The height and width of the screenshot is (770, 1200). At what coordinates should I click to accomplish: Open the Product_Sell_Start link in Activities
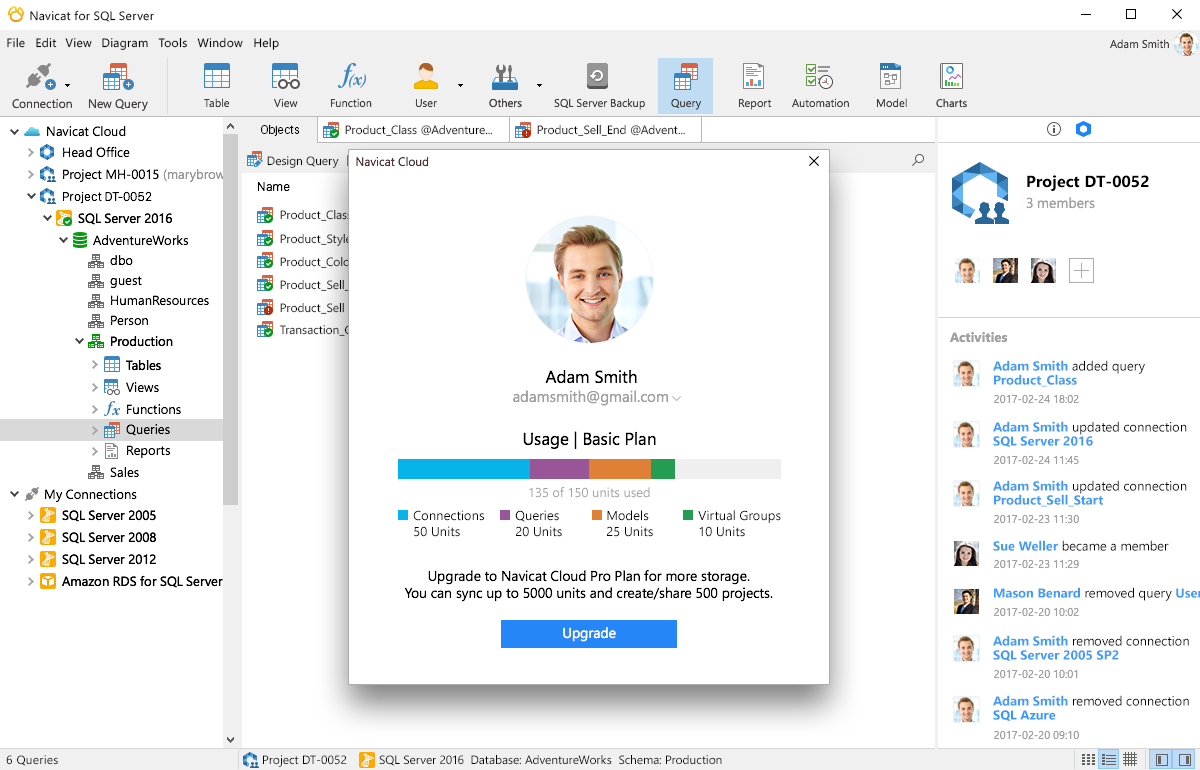[x=1048, y=500]
